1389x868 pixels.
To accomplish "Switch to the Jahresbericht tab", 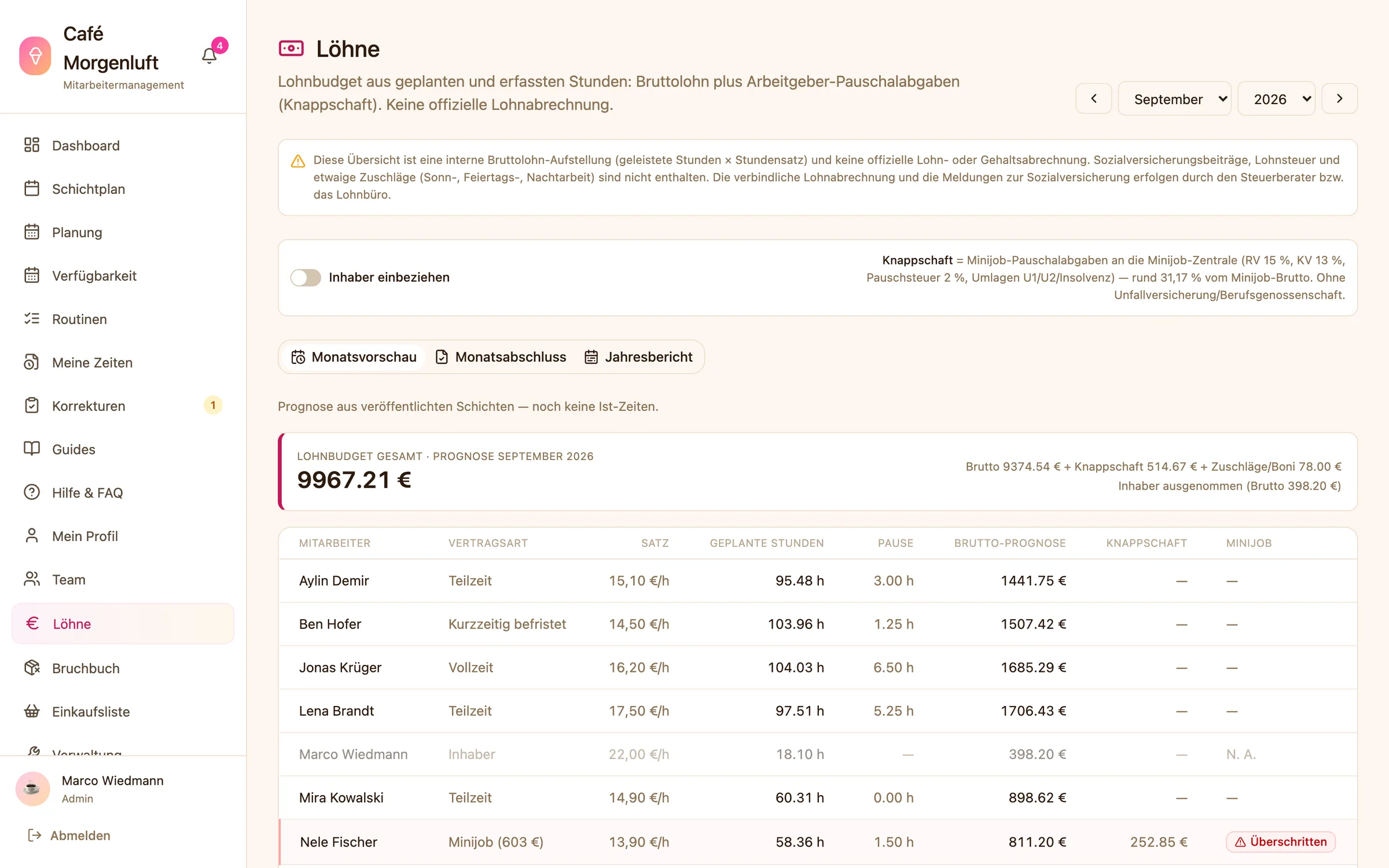I will pyautogui.click(x=638, y=357).
